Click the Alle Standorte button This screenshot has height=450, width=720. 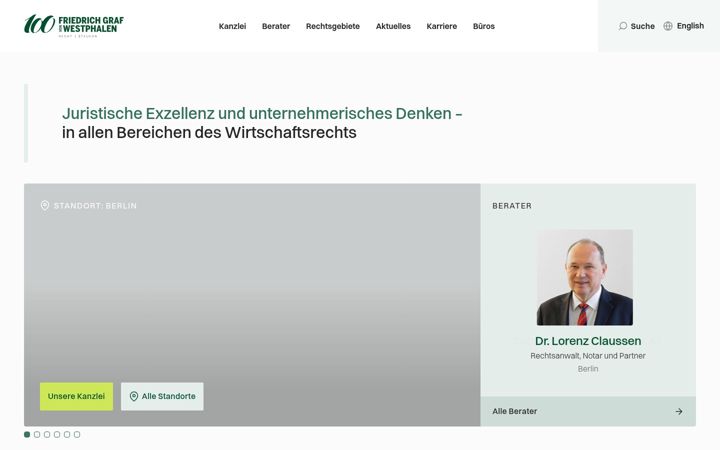coord(162,396)
